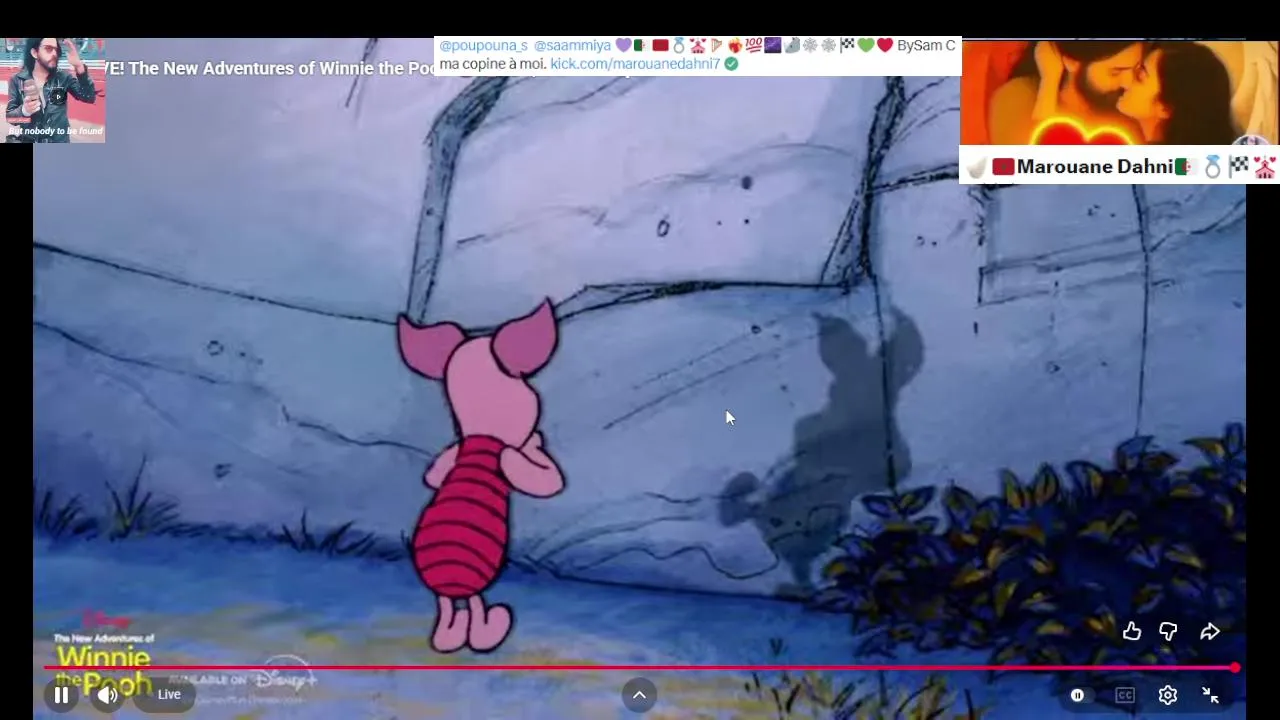This screenshot has width=1280, height=720.
Task: Mute the video volume
Action: pos(107,695)
